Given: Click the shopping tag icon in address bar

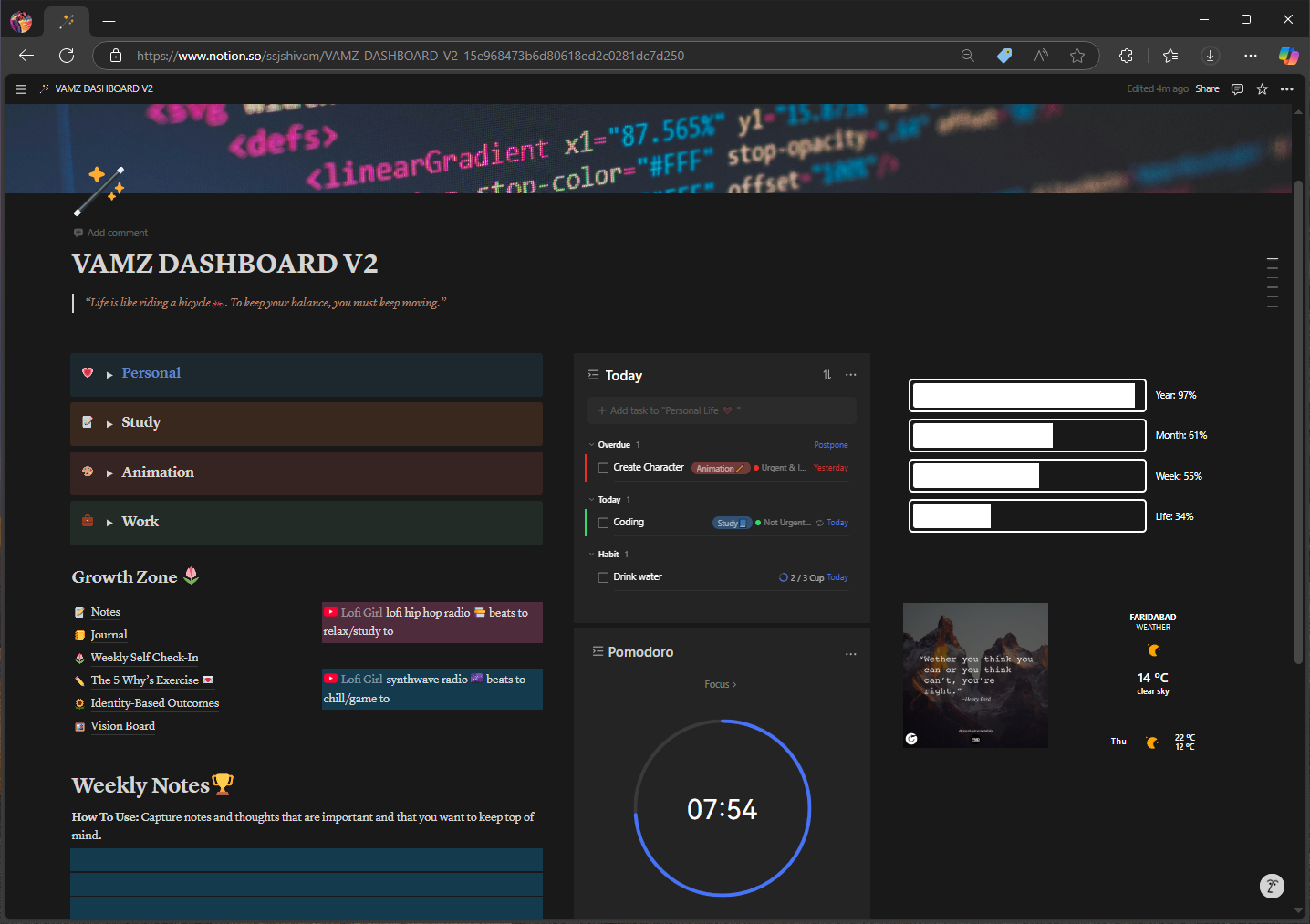Looking at the screenshot, I should click(1004, 56).
